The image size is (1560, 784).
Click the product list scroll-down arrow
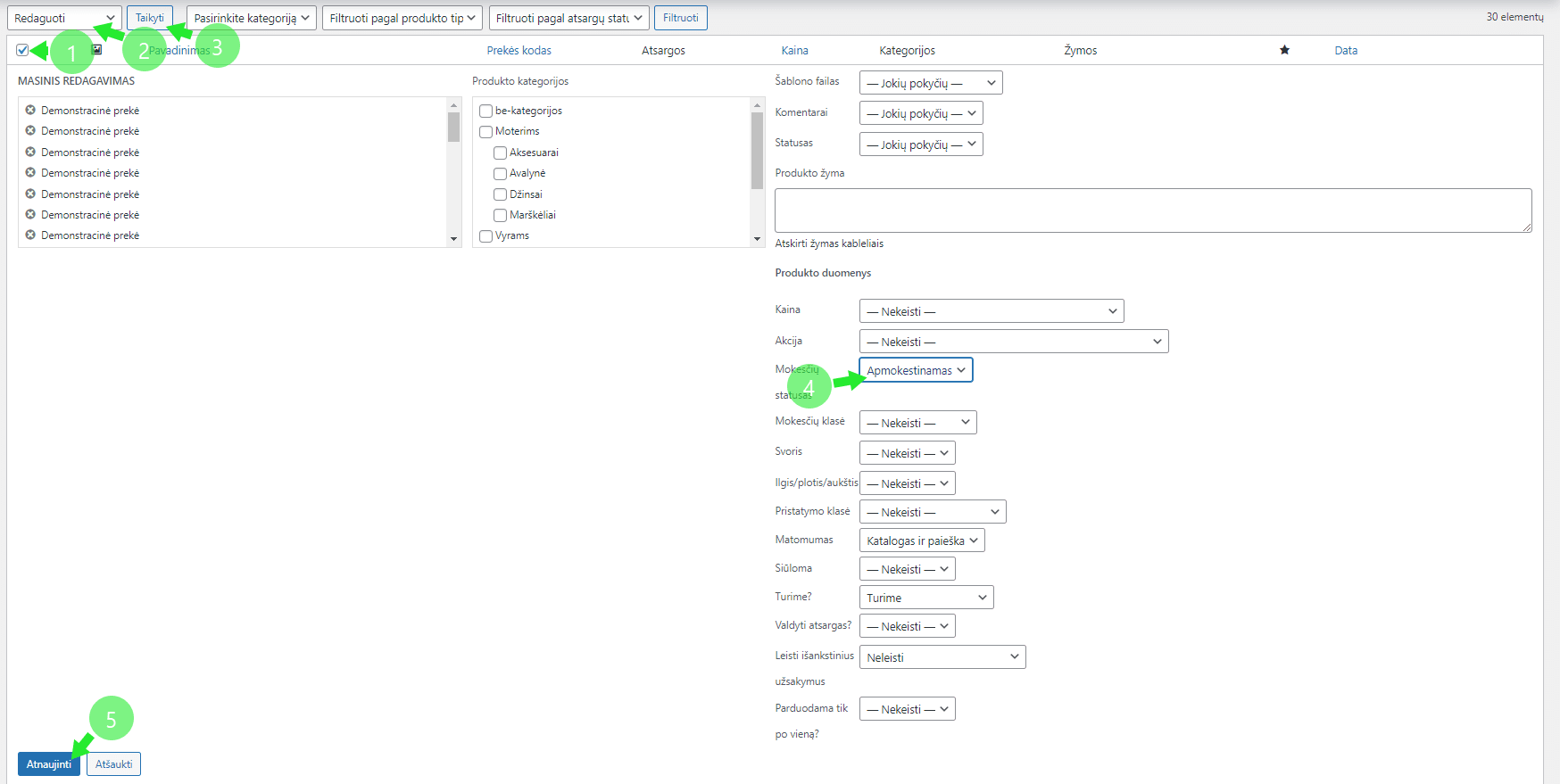[x=453, y=239]
